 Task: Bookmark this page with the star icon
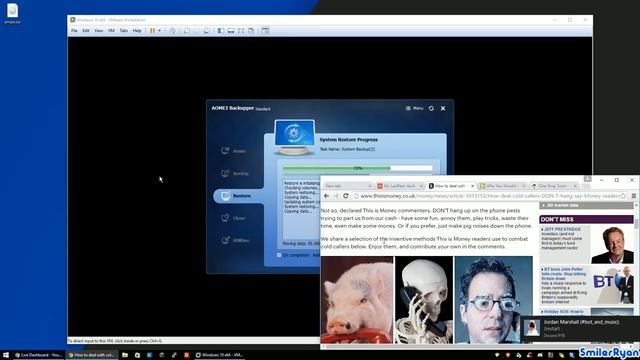[623, 196]
